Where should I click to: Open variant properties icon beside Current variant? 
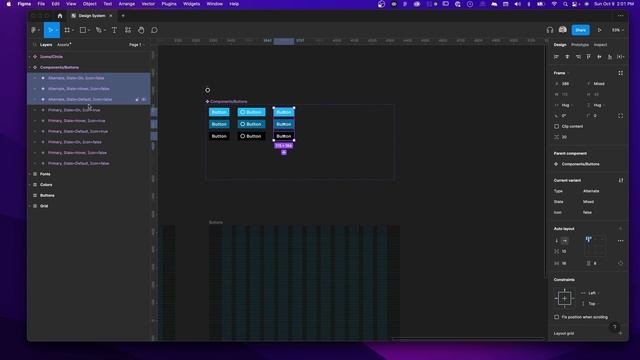point(620,180)
